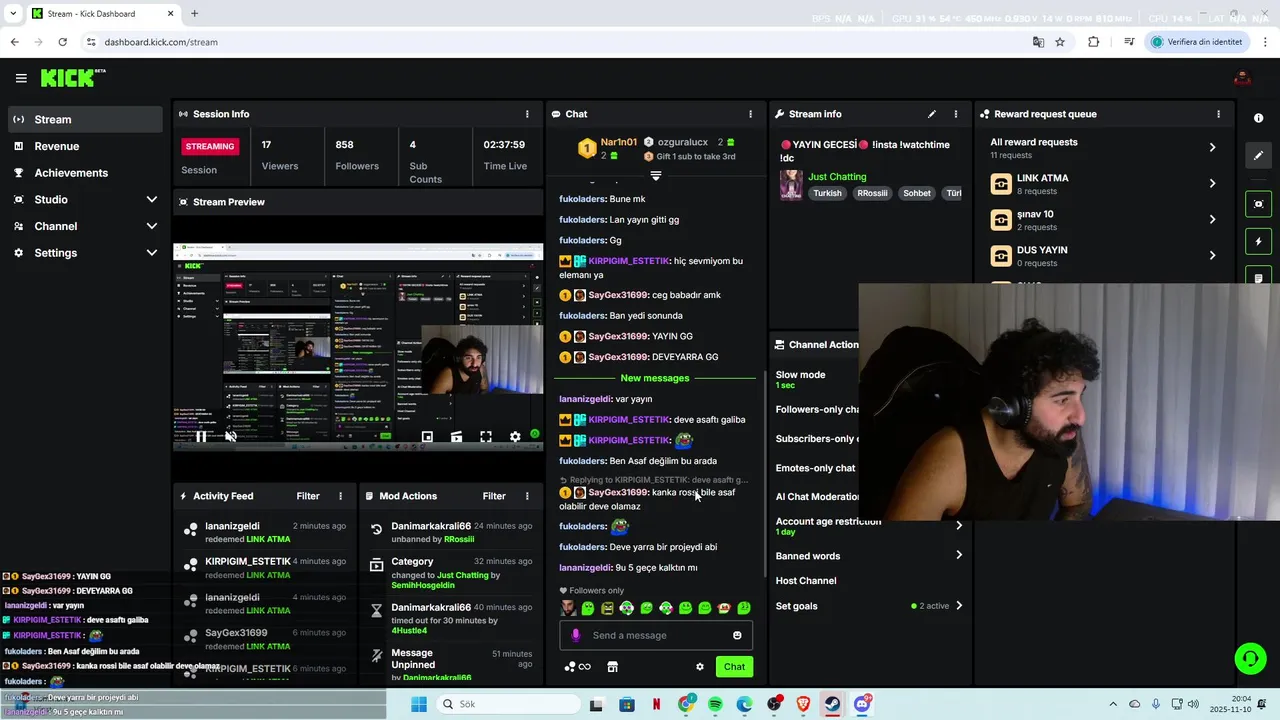Viewport: 1280px width, 720px height.
Task: Open Chat panel three-dot menu
Action: click(750, 114)
